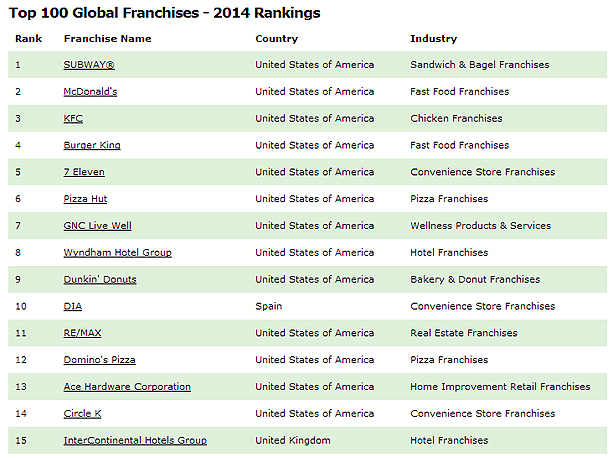Select the Burger King link
Screen dimensions: 616x458
[92, 146]
